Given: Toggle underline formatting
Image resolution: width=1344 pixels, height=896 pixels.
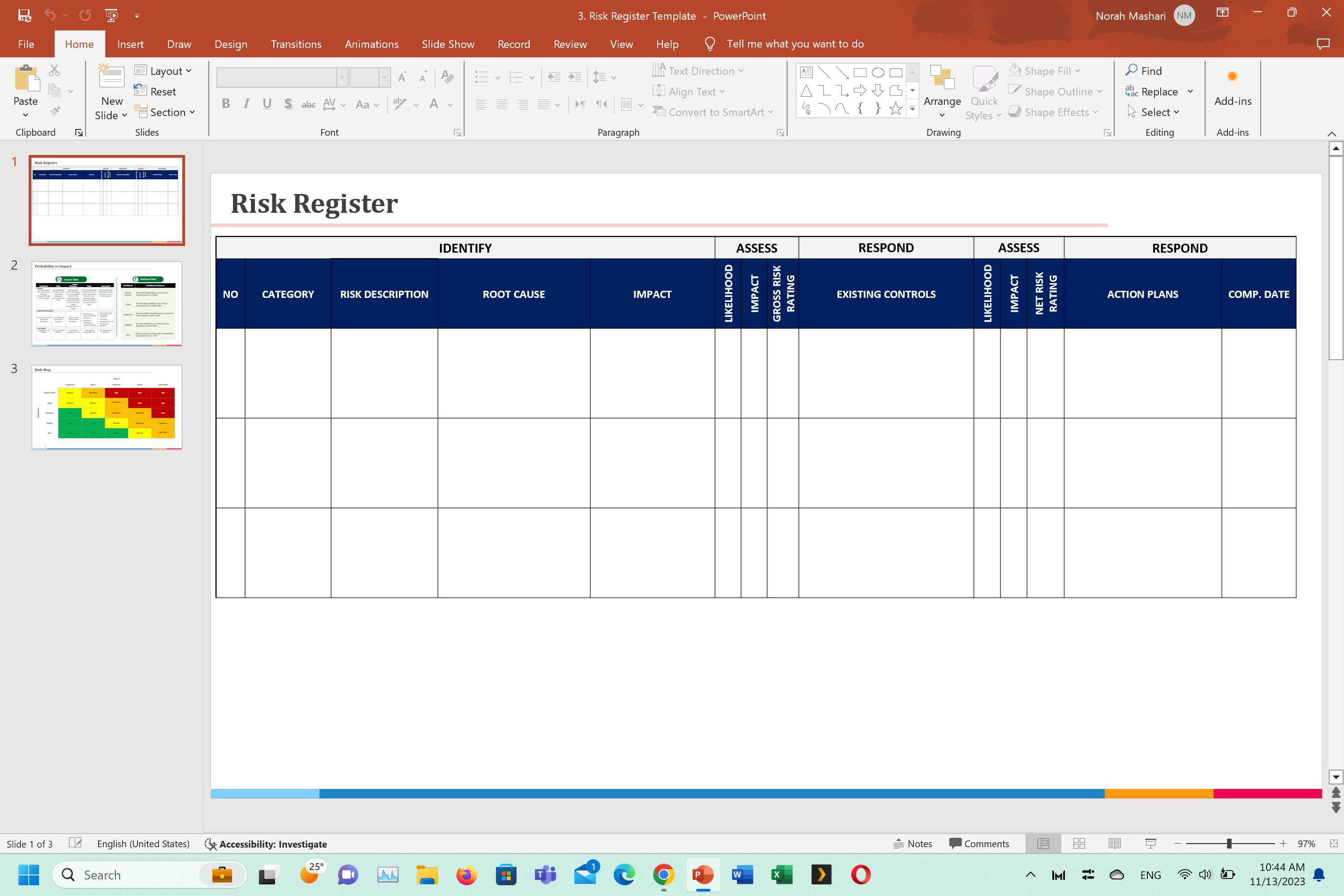Looking at the screenshot, I should tap(267, 104).
